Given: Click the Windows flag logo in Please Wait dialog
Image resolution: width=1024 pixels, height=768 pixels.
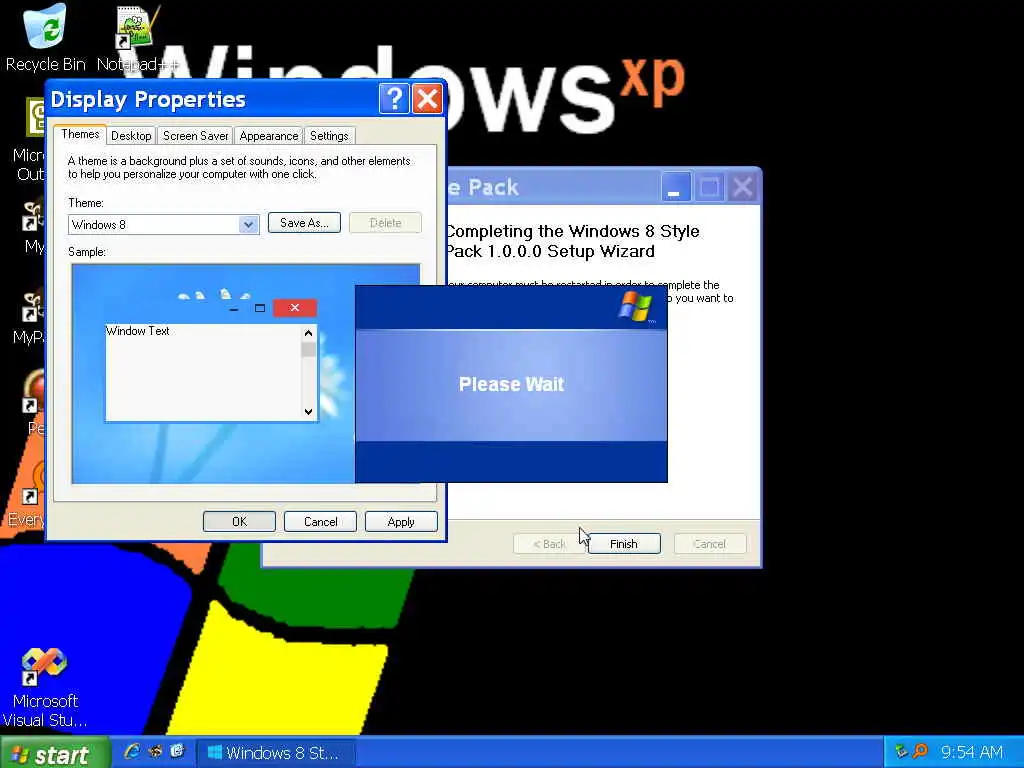Looking at the screenshot, I should 635,307.
